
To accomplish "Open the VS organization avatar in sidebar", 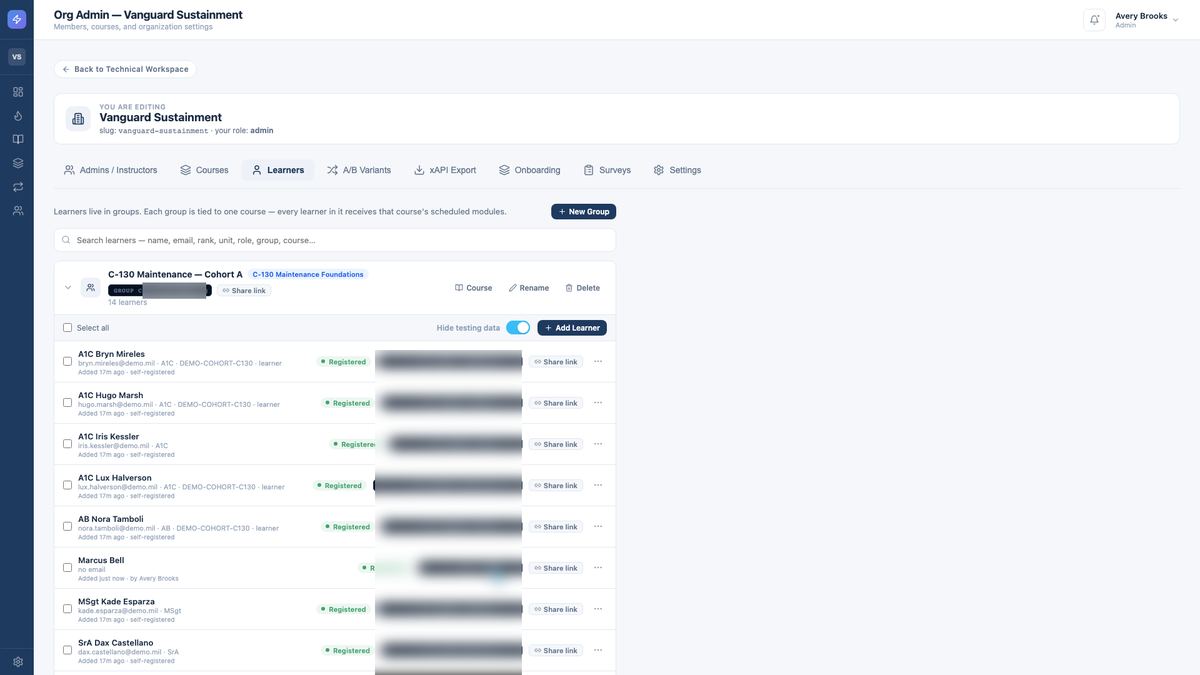I will tap(17, 57).
